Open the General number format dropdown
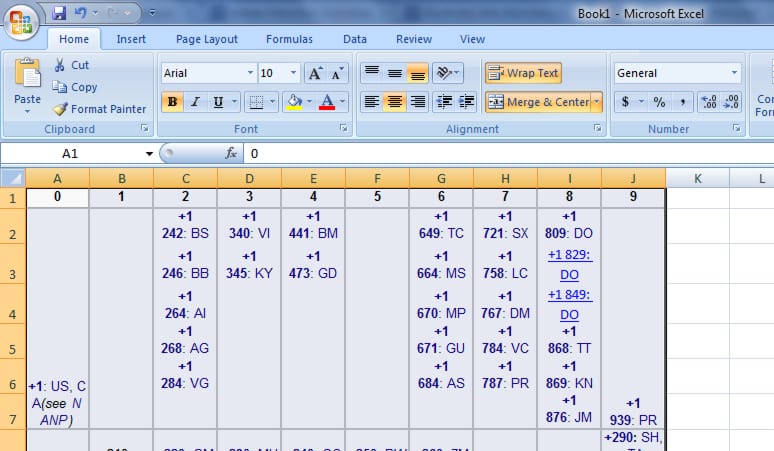The height and width of the screenshot is (451, 774). pyautogui.click(x=734, y=73)
